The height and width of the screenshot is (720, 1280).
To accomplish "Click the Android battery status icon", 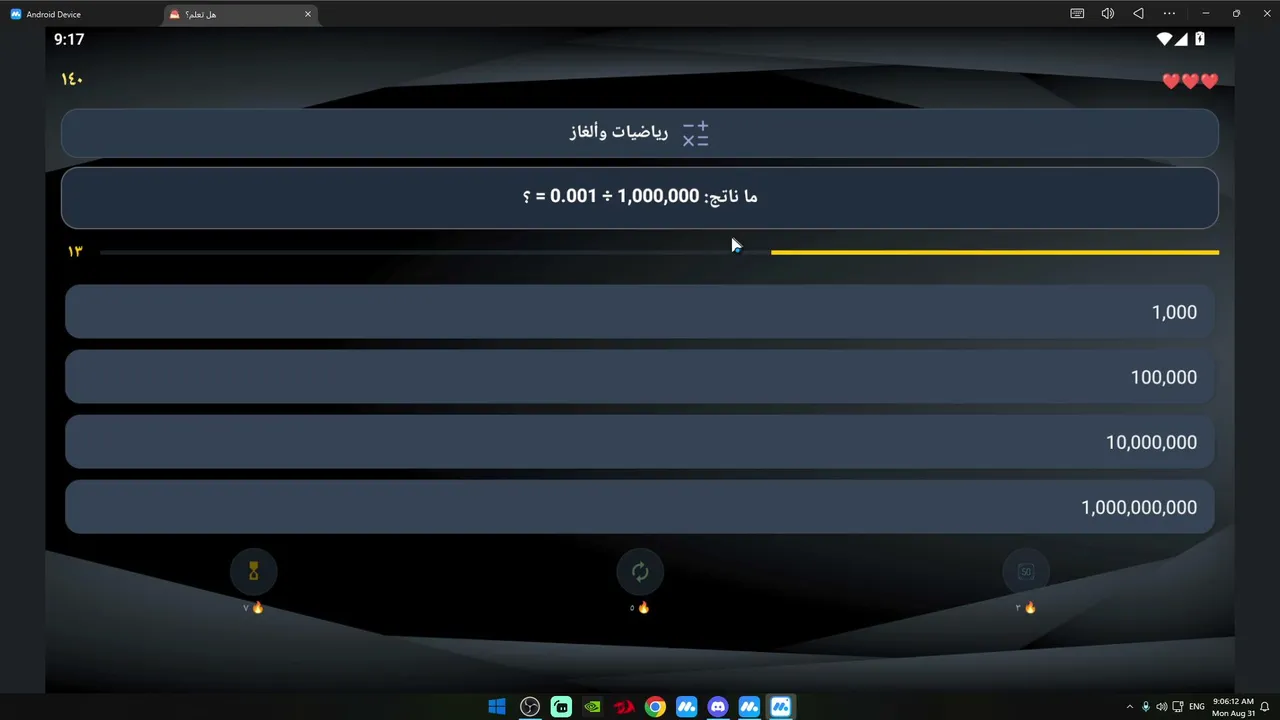I will click(1200, 39).
